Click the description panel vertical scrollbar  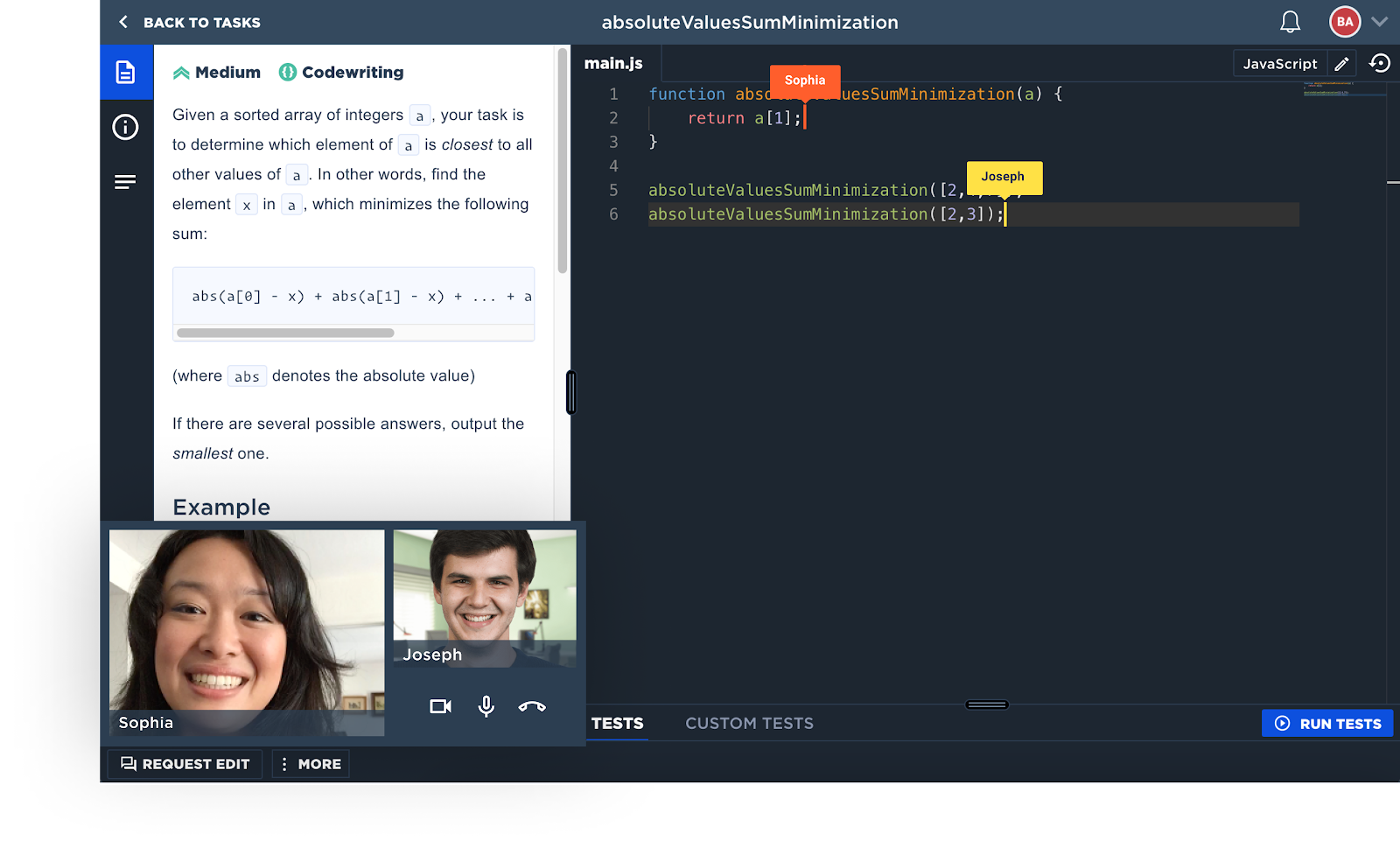point(563,162)
